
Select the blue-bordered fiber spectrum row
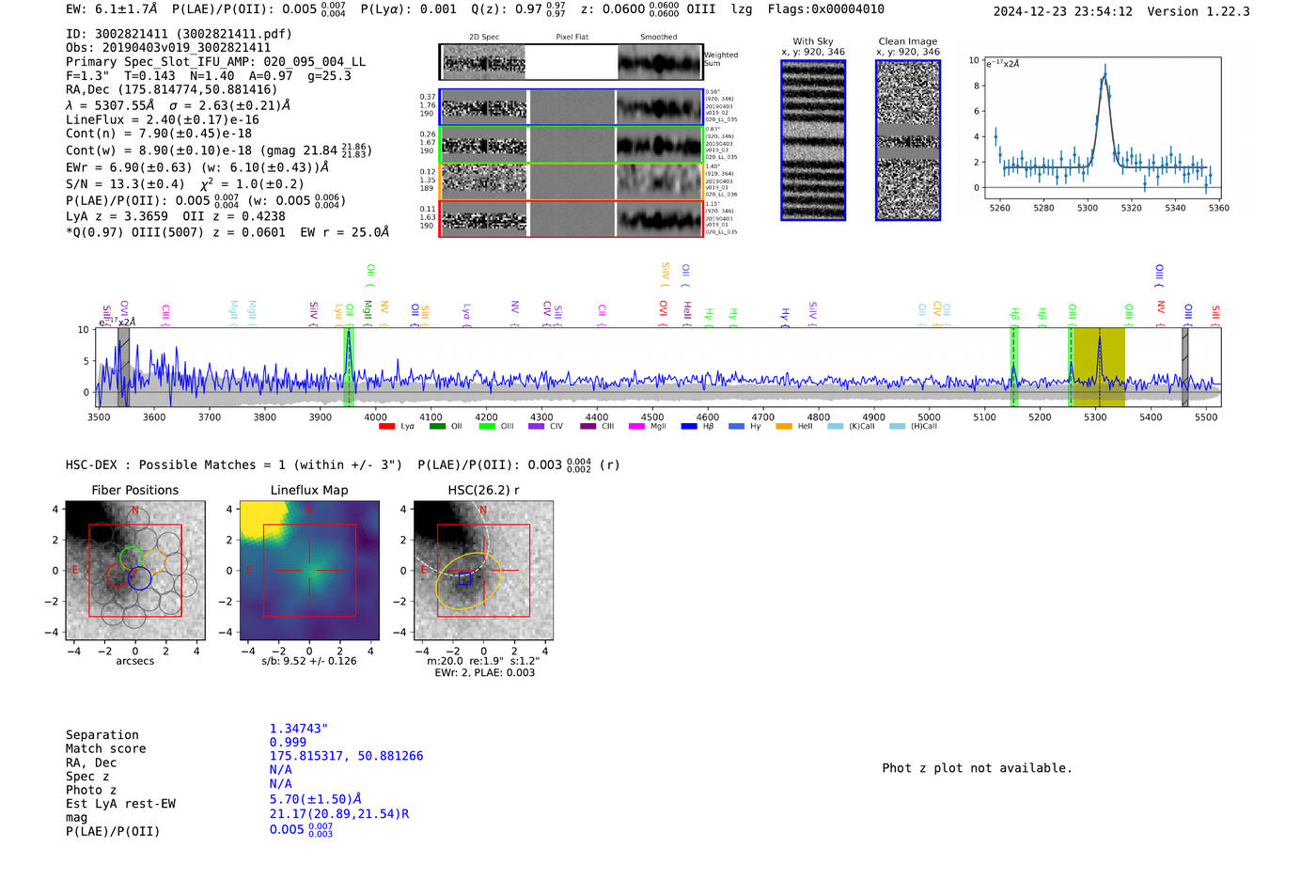click(571, 107)
